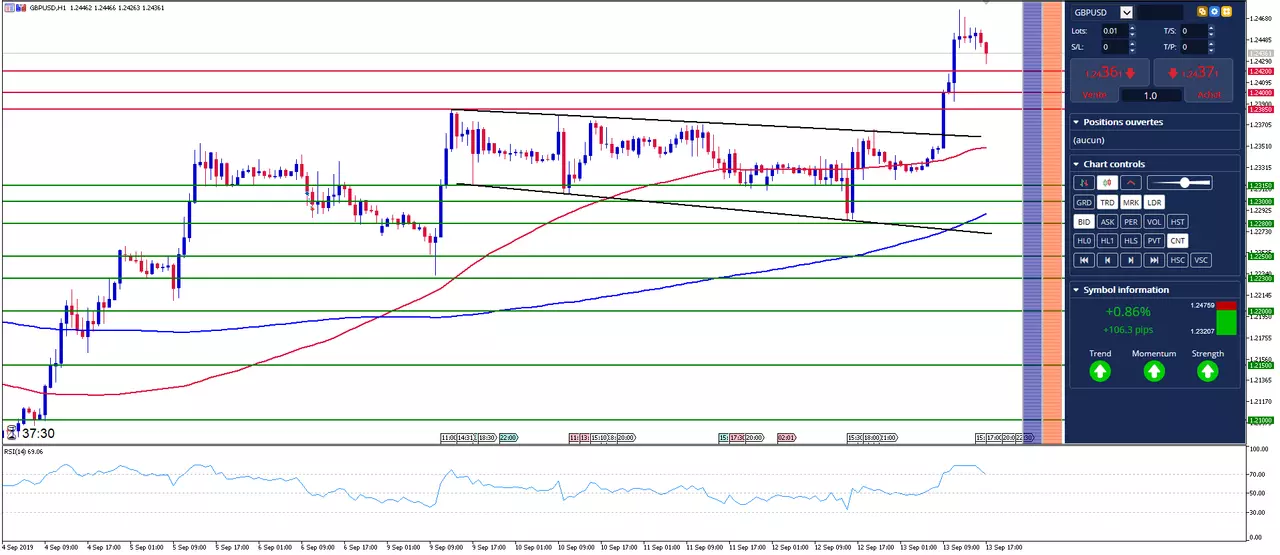Click the 1.0 spread value box

pos(1150,95)
